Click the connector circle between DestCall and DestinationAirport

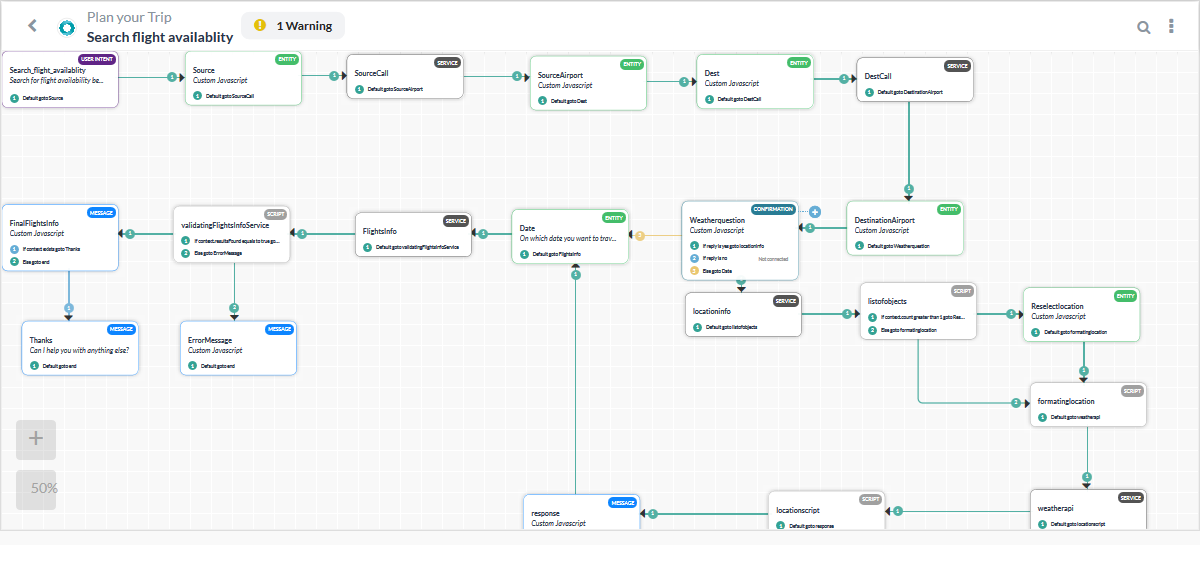(906, 188)
